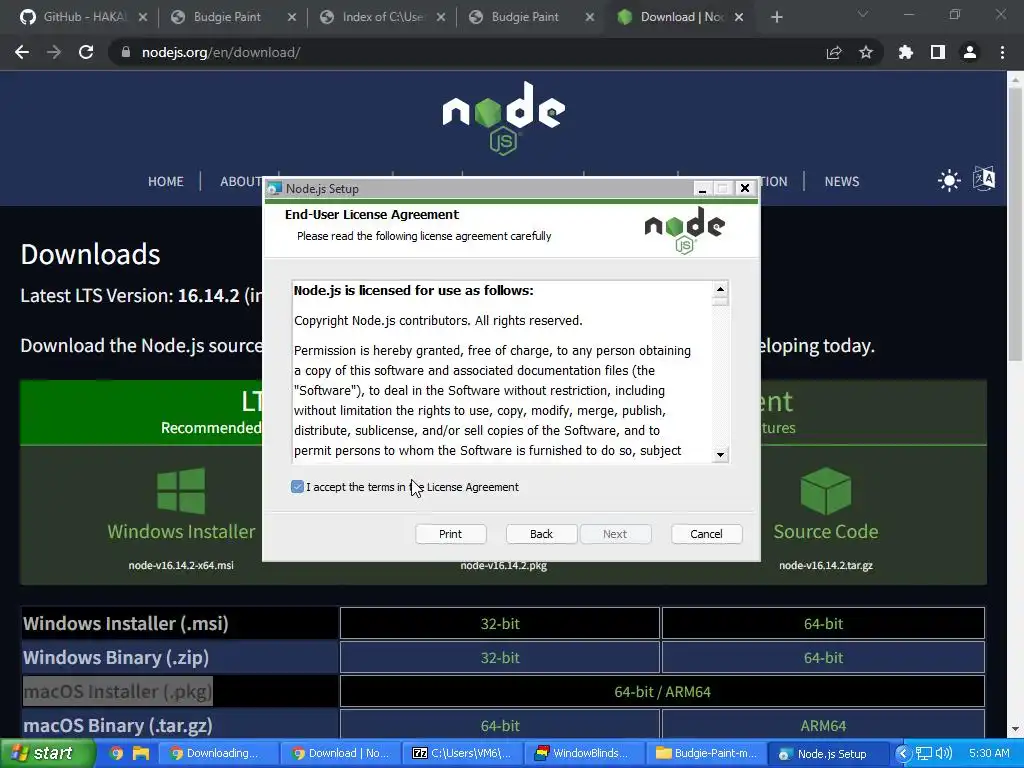The image size is (1024, 768).
Task: Click NEWS in the nodejs.org navigation
Action: [841, 182]
